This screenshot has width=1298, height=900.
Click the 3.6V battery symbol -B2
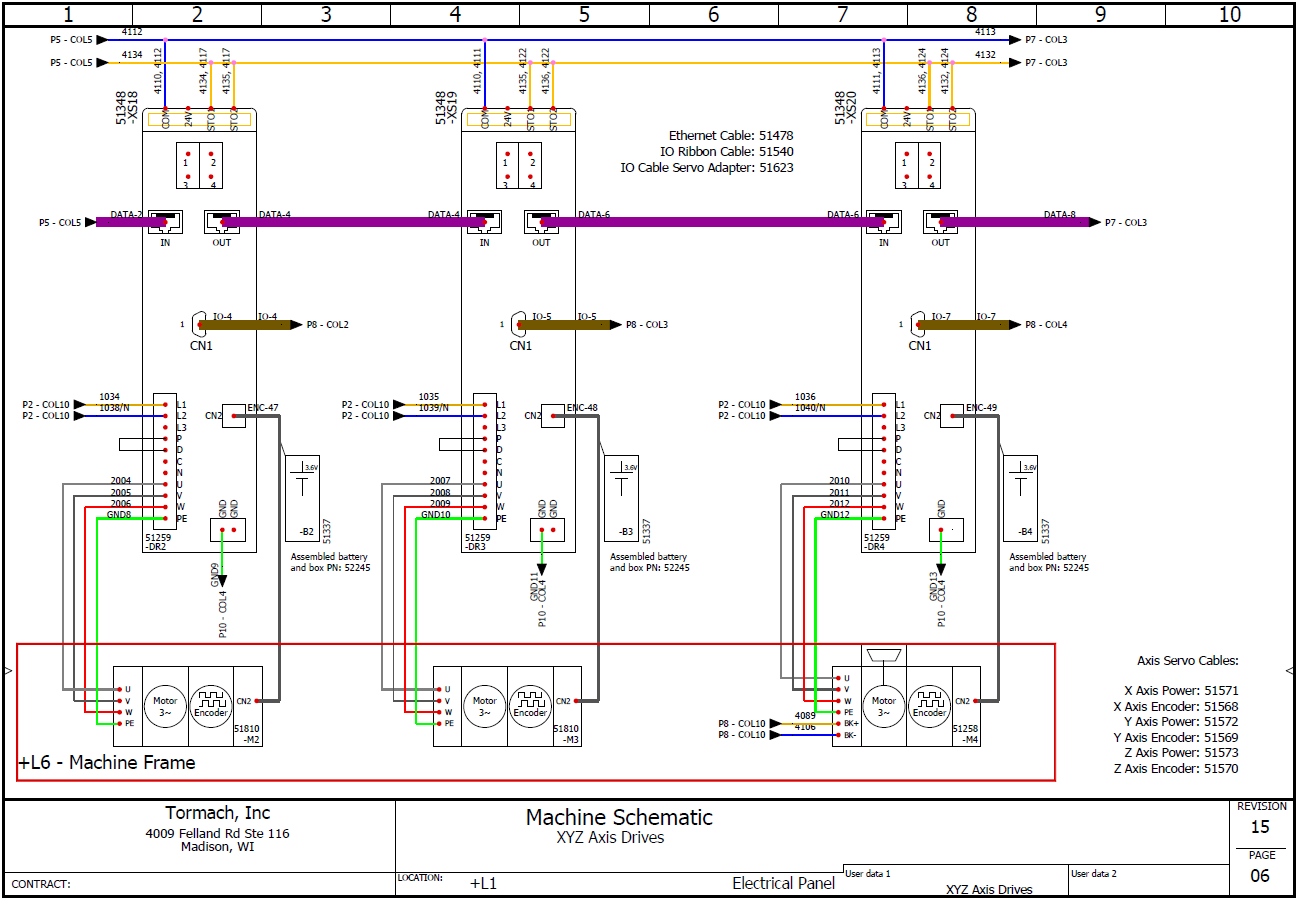click(x=303, y=487)
